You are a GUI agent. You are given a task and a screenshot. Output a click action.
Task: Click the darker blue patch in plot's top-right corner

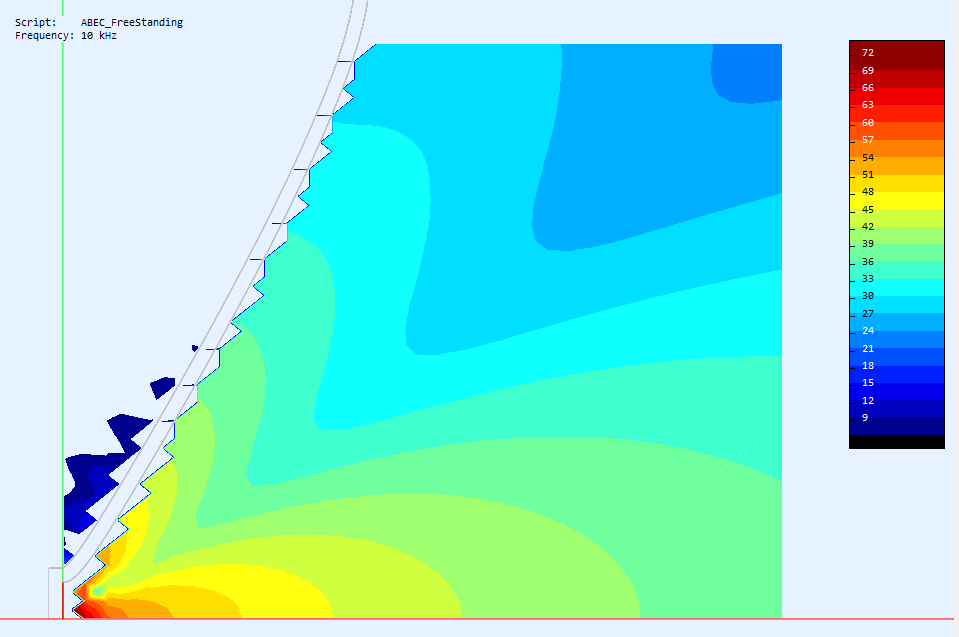749,72
